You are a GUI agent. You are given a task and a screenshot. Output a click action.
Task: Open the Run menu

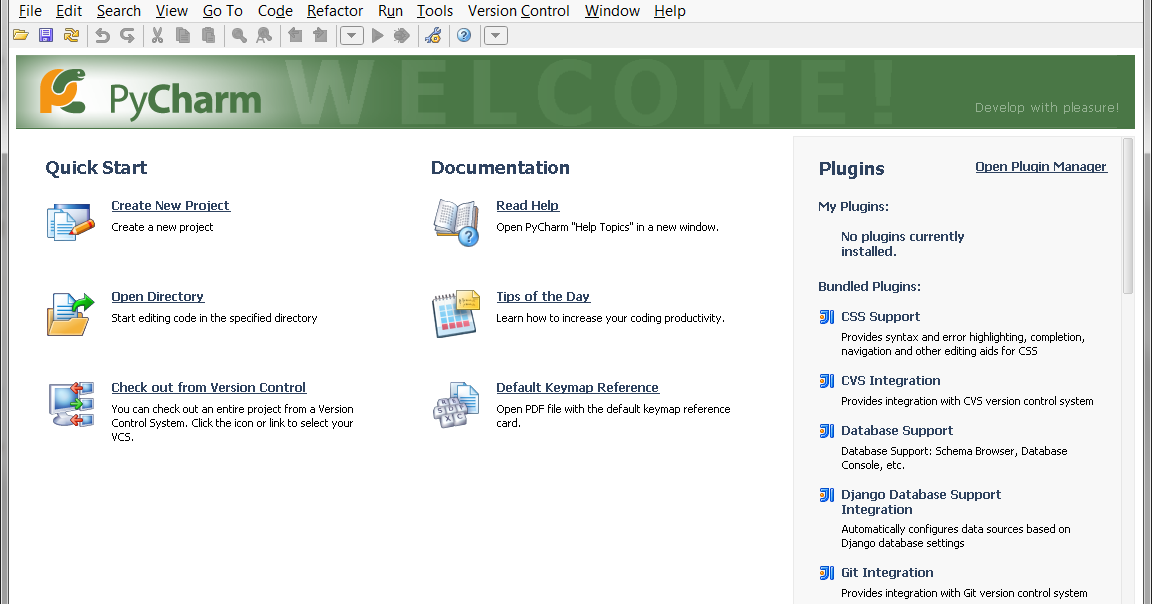(390, 11)
